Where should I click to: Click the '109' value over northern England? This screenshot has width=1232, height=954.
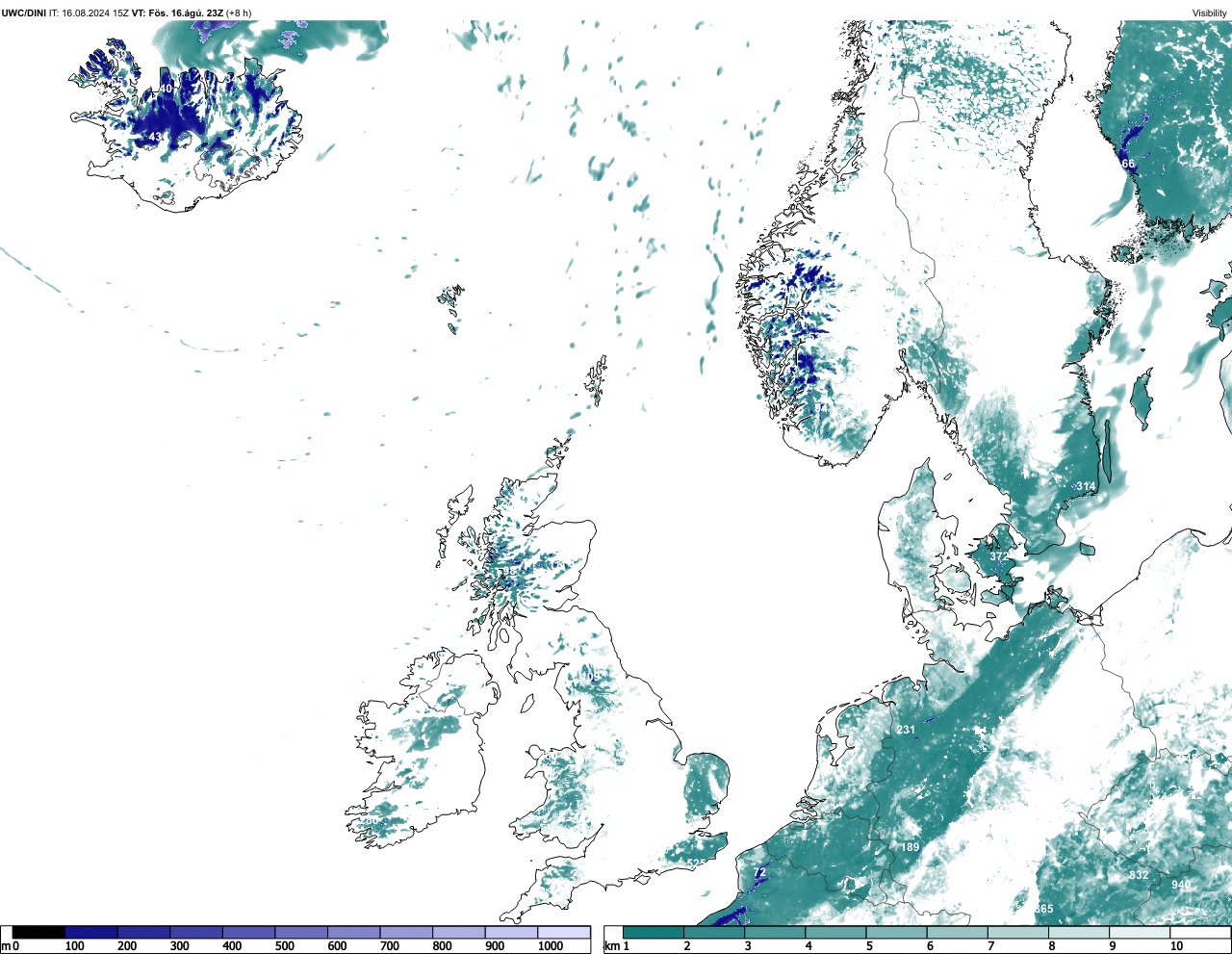(x=589, y=677)
